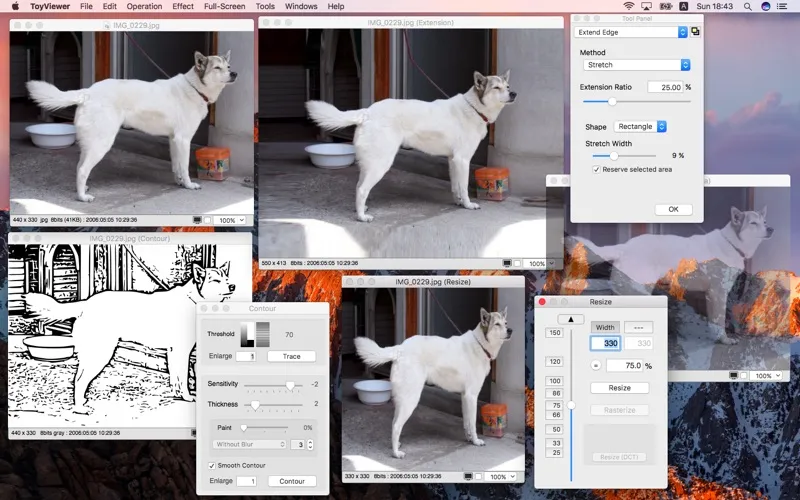Open the Tools menu
The image size is (800, 500).
click(x=265, y=6)
